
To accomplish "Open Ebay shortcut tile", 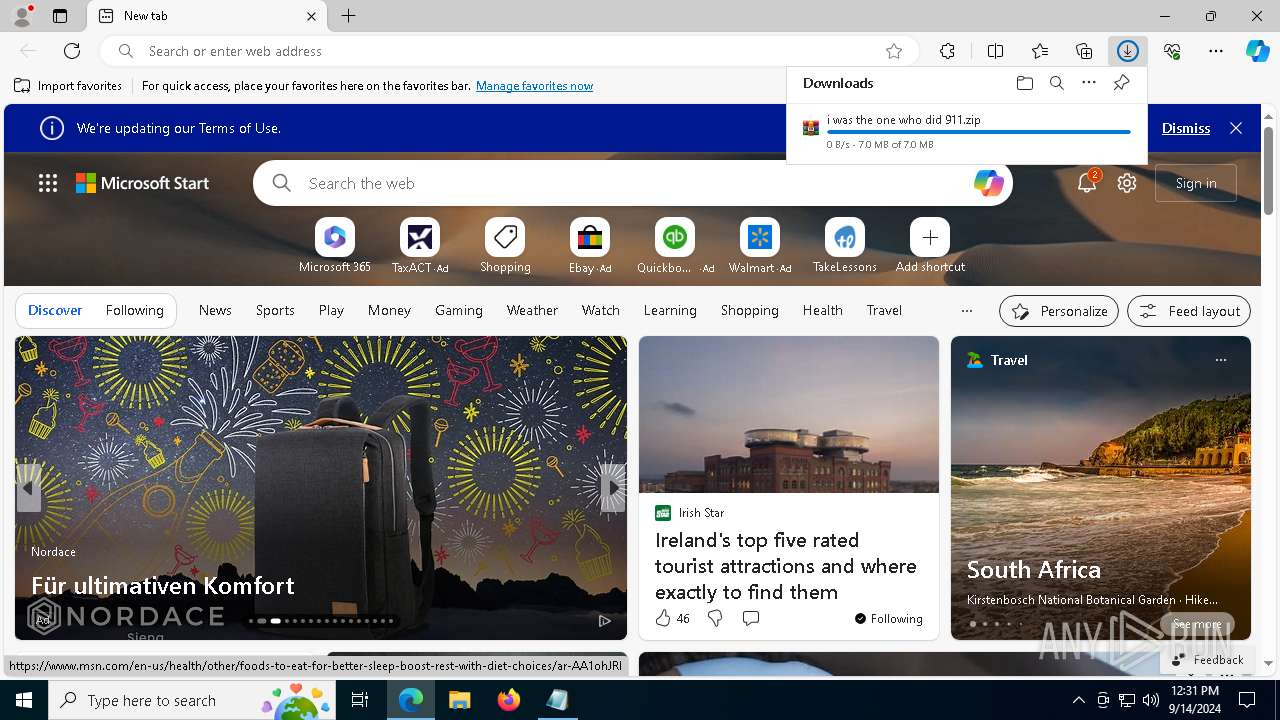I will pyautogui.click(x=590, y=246).
